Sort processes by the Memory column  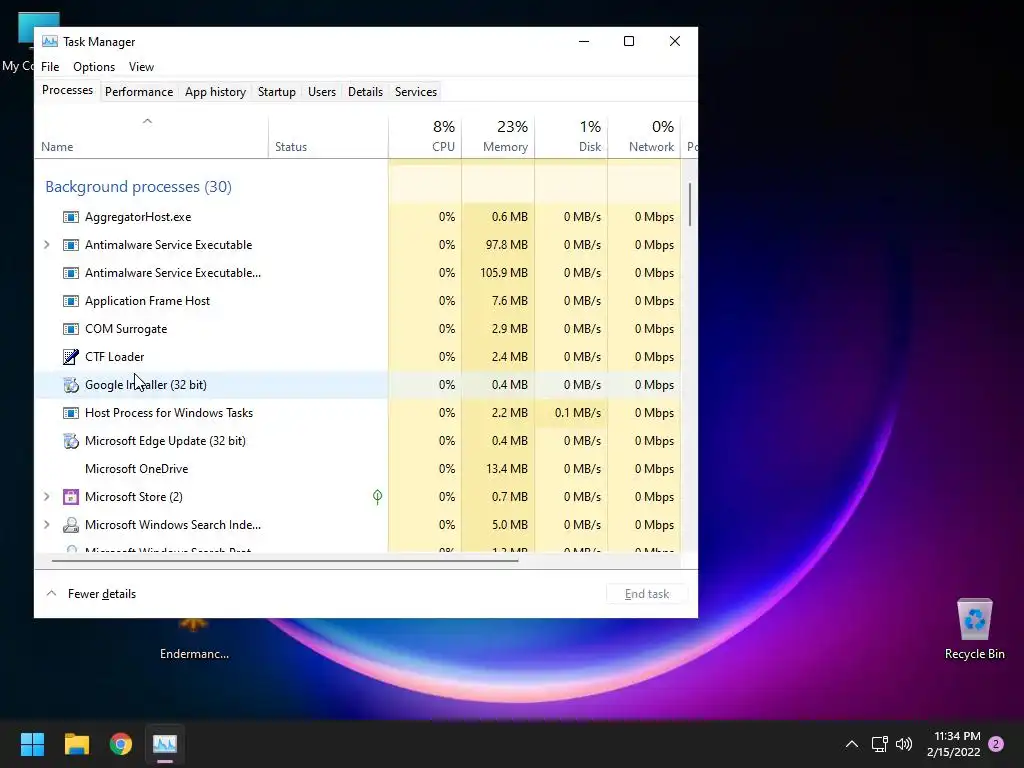tap(498, 136)
